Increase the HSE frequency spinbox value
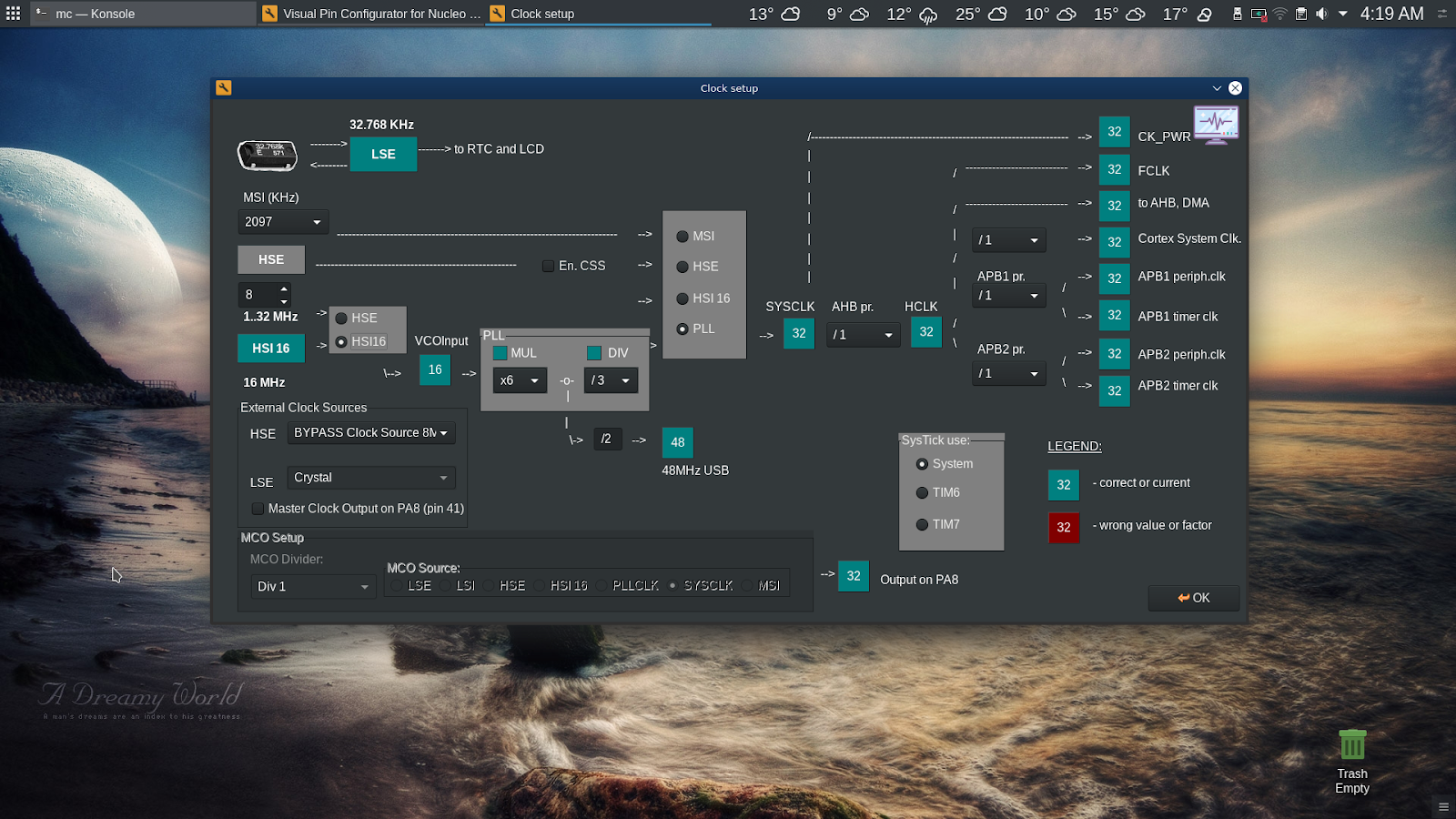The height and width of the screenshot is (819, 1456). 284,289
